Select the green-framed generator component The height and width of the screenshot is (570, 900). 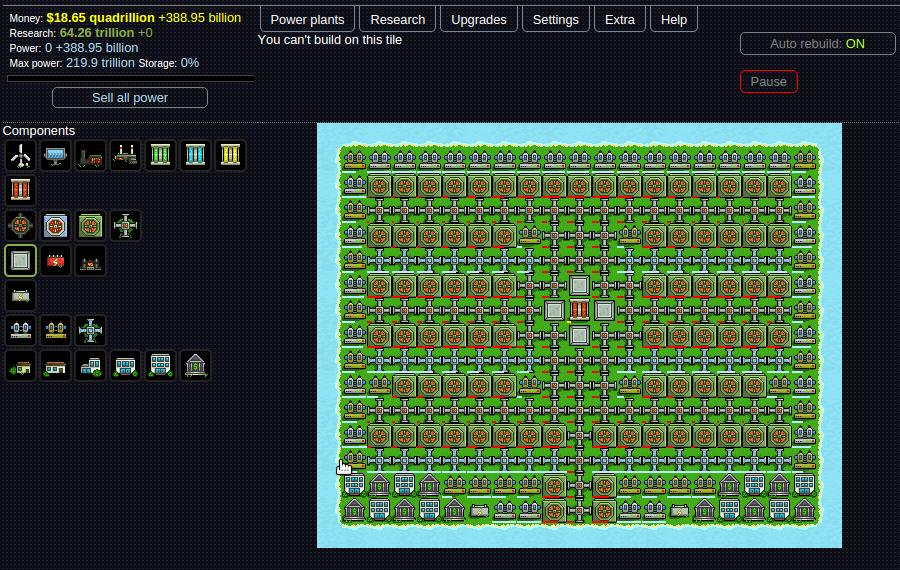91,226
